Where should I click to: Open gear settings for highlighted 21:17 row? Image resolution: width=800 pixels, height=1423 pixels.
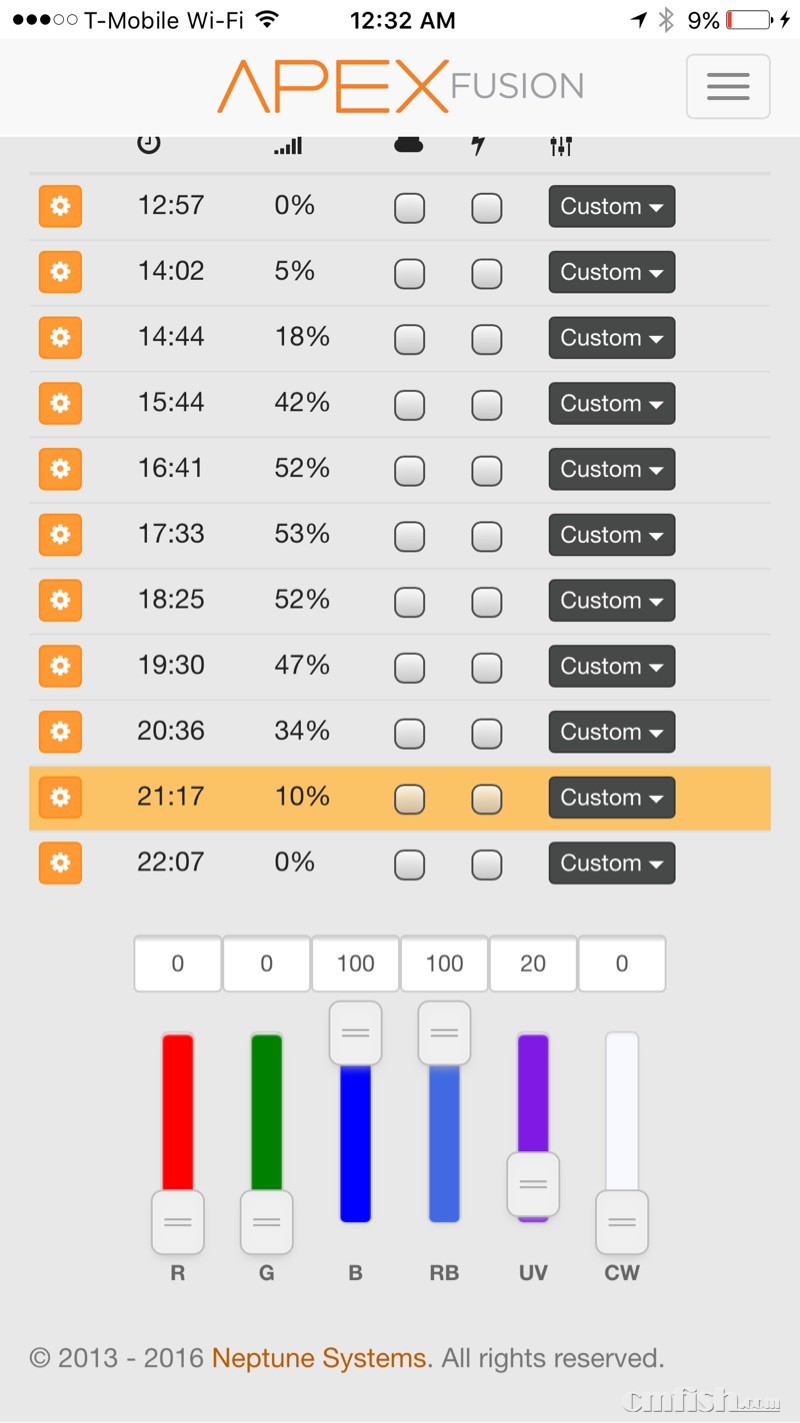(x=60, y=797)
